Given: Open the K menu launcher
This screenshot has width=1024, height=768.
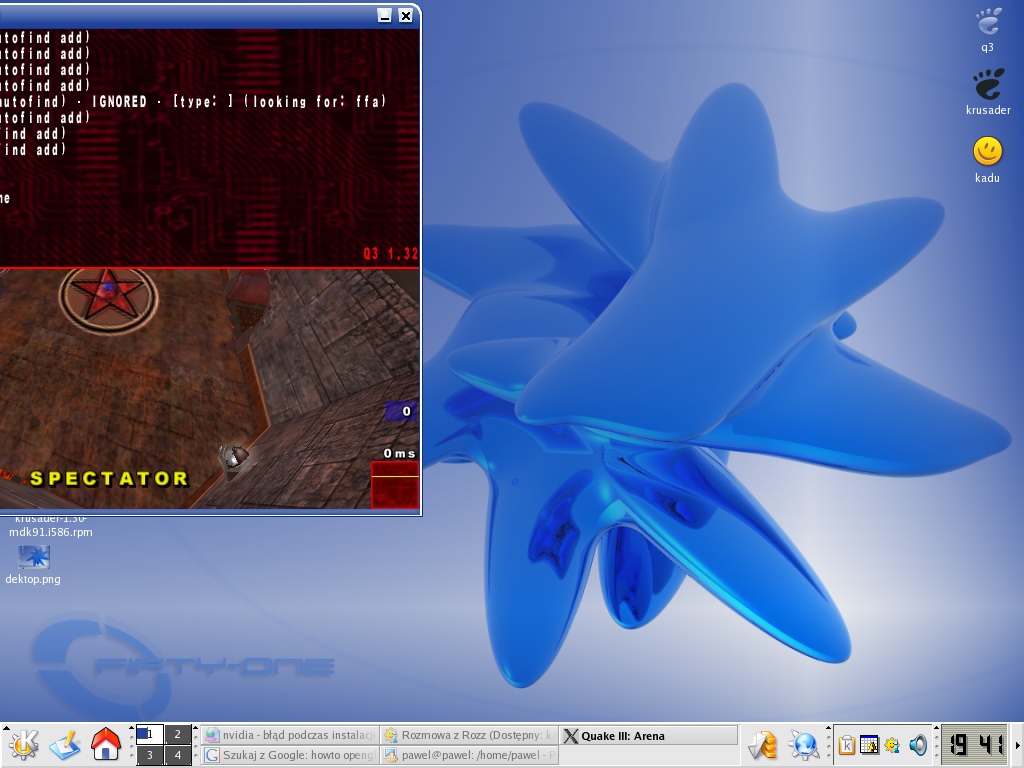Looking at the screenshot, I should click(24, 744).
